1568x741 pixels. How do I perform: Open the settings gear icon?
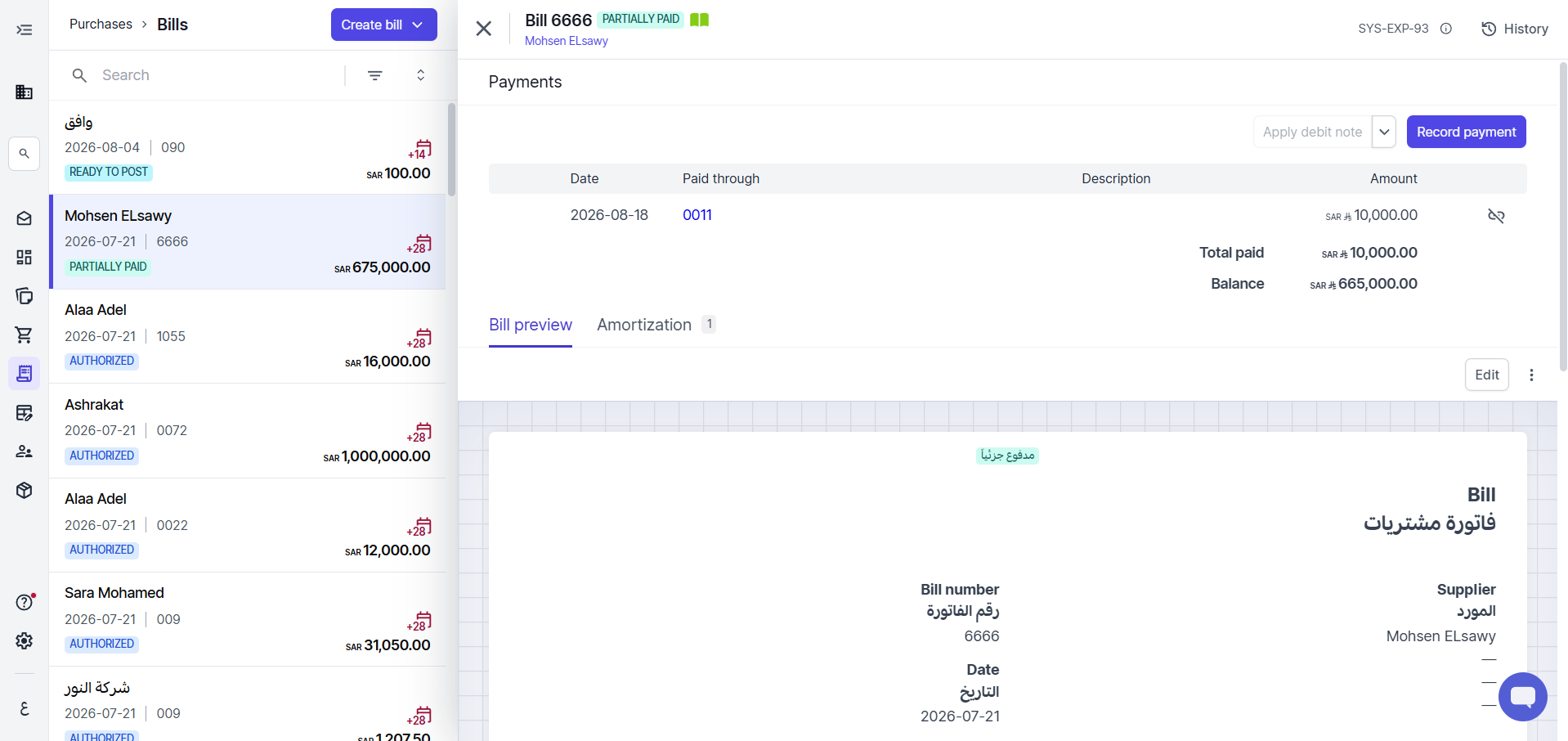25,640
